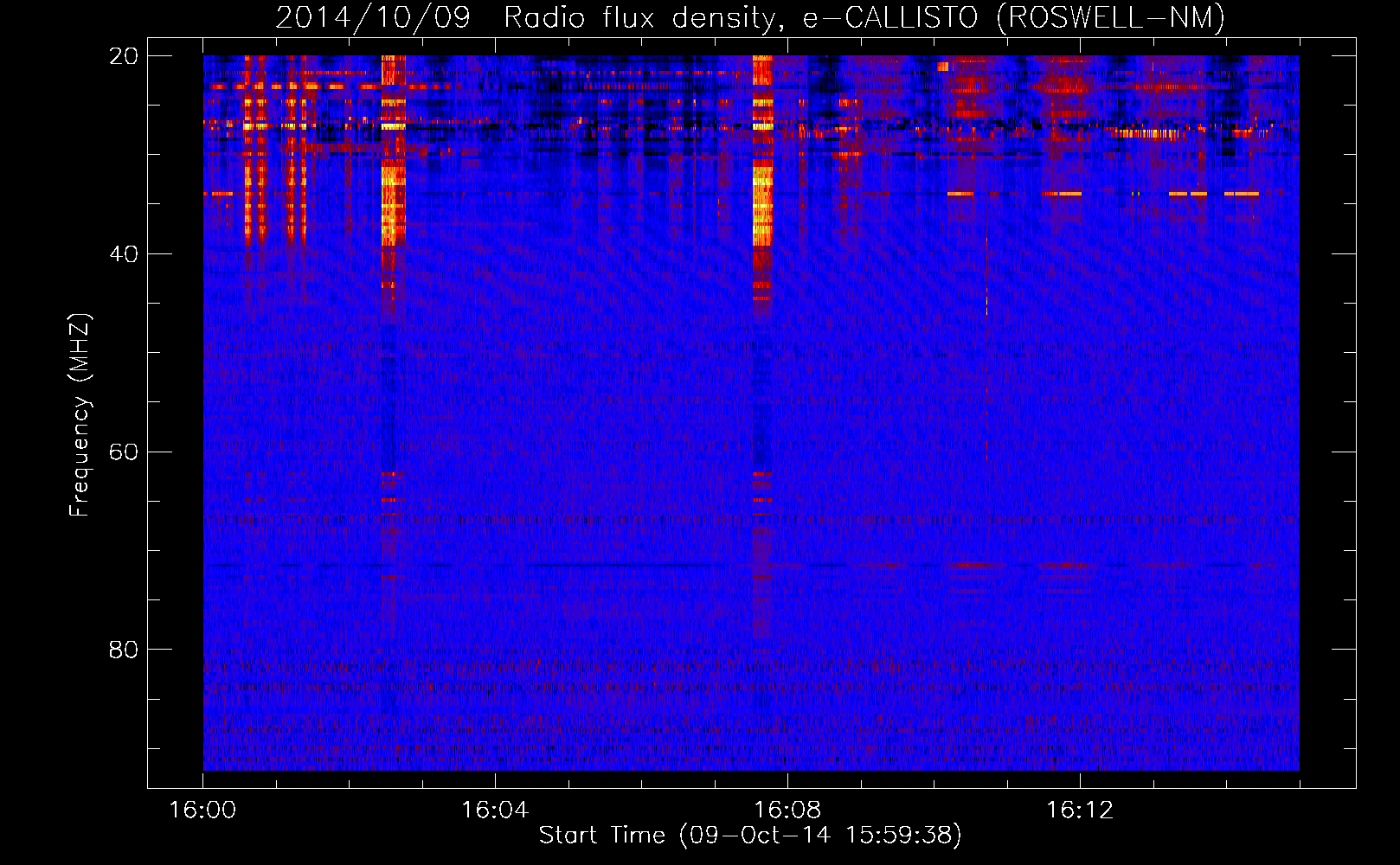Click the 16:12 time tick label
Screen dimensions: 1400x865
click(1080, 811)
